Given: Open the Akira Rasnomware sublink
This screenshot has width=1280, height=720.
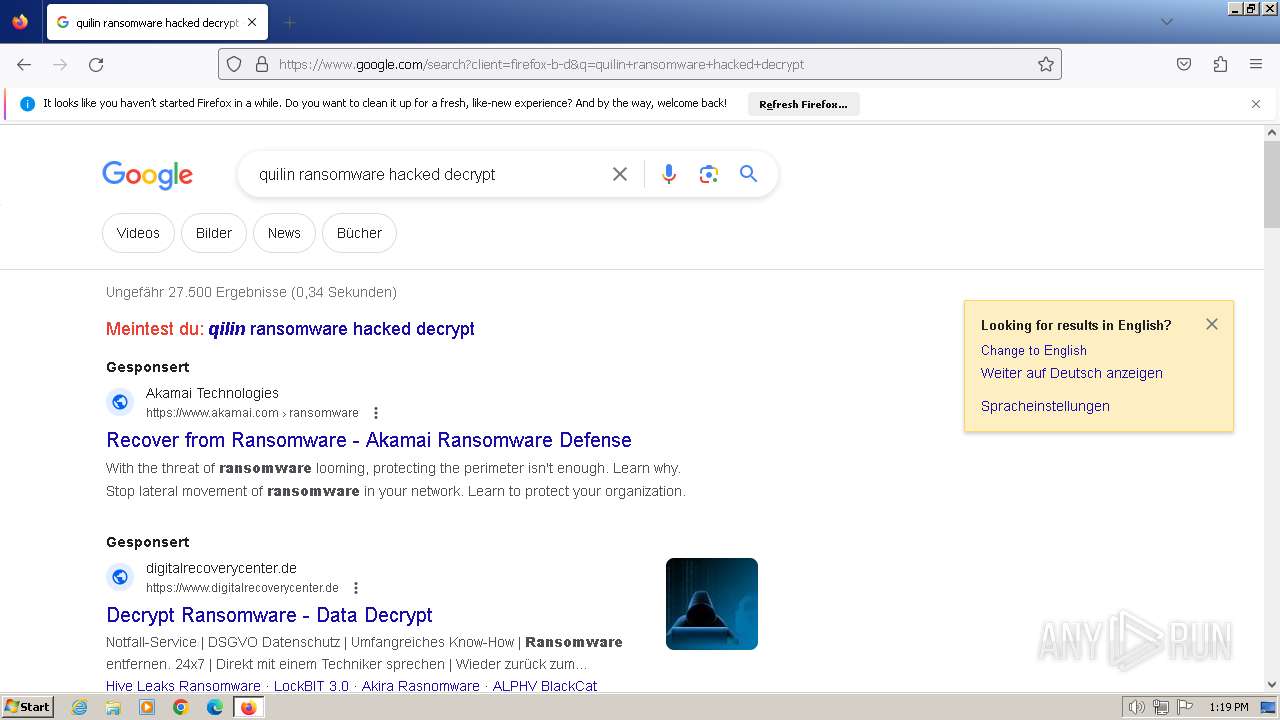Looking at the screenshot, I should 421,686.
